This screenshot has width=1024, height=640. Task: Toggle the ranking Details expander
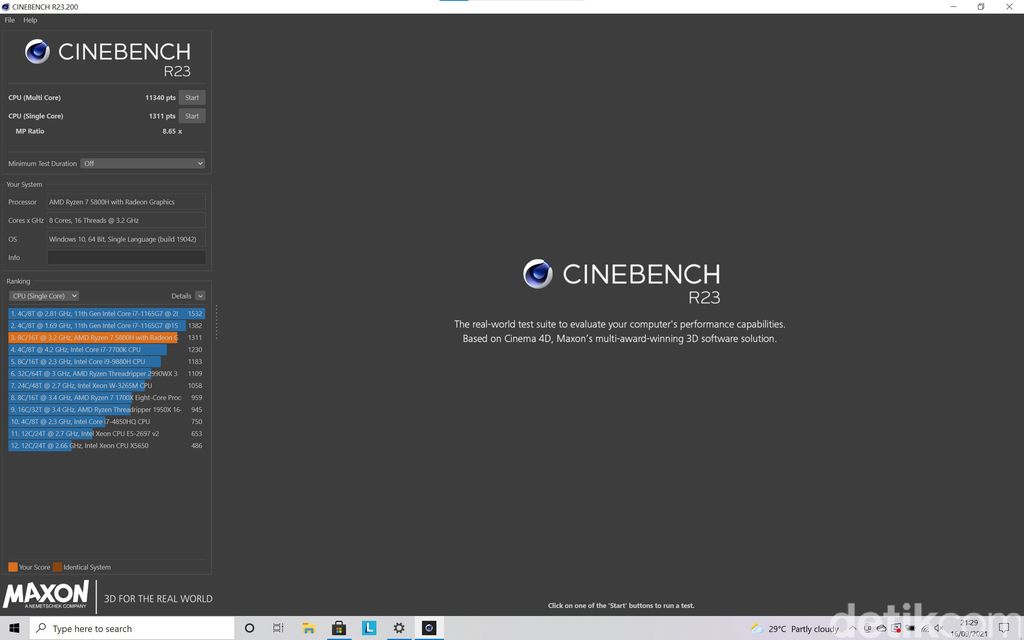click(200, 296)
